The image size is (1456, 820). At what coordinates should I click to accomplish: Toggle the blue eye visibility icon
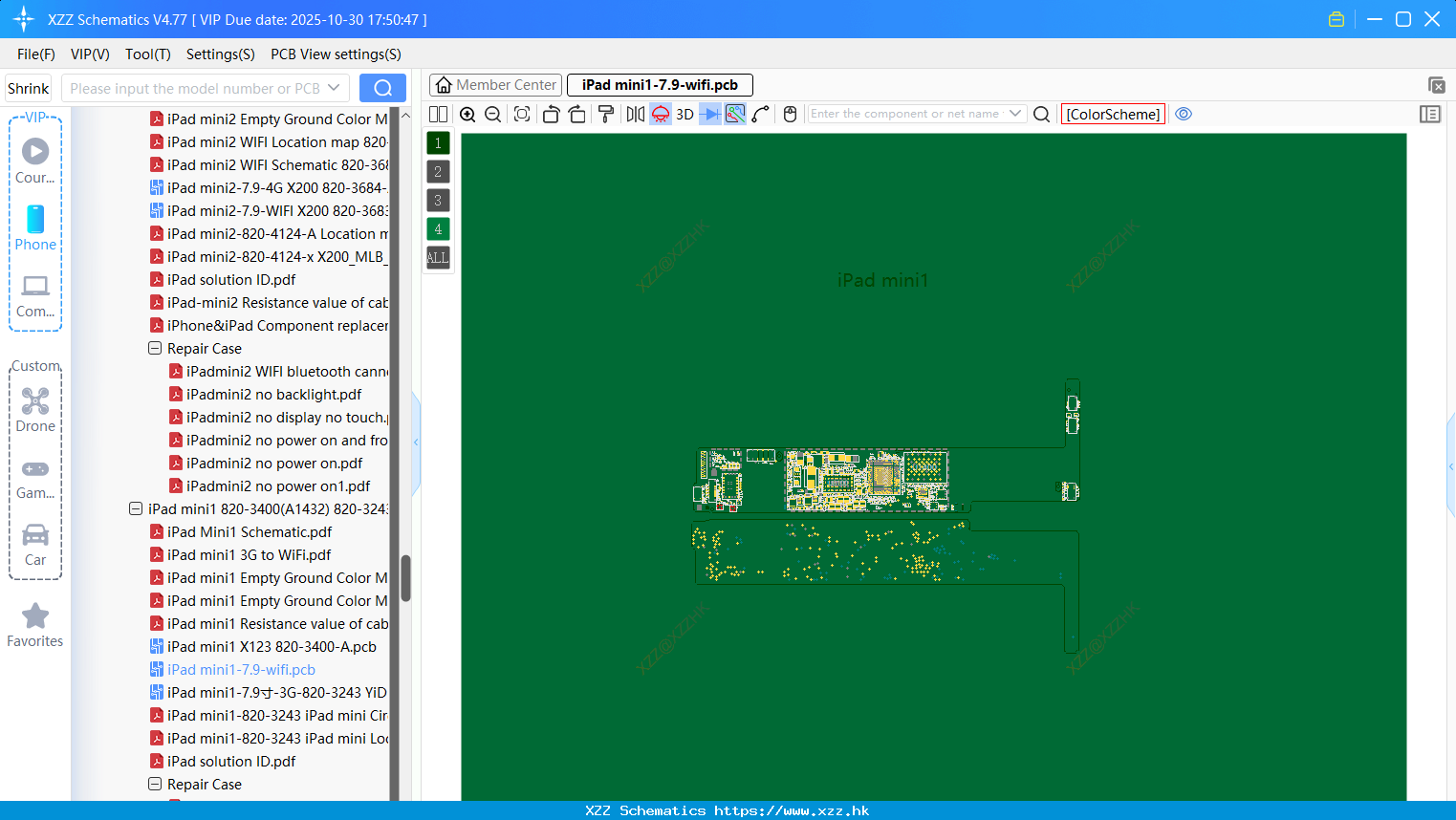[x=1184, y=114]
